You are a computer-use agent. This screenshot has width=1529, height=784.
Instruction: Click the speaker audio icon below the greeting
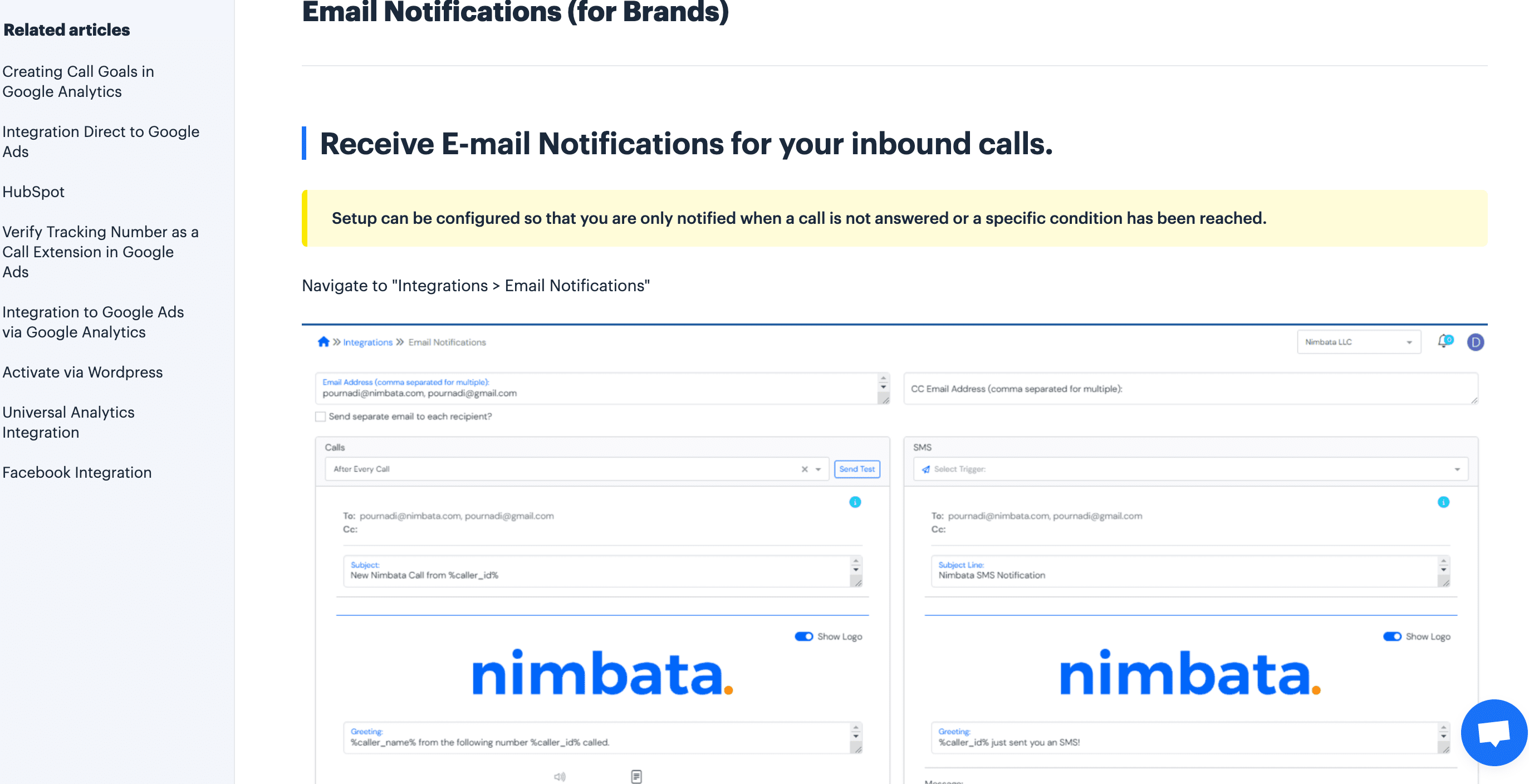point(560,776)
